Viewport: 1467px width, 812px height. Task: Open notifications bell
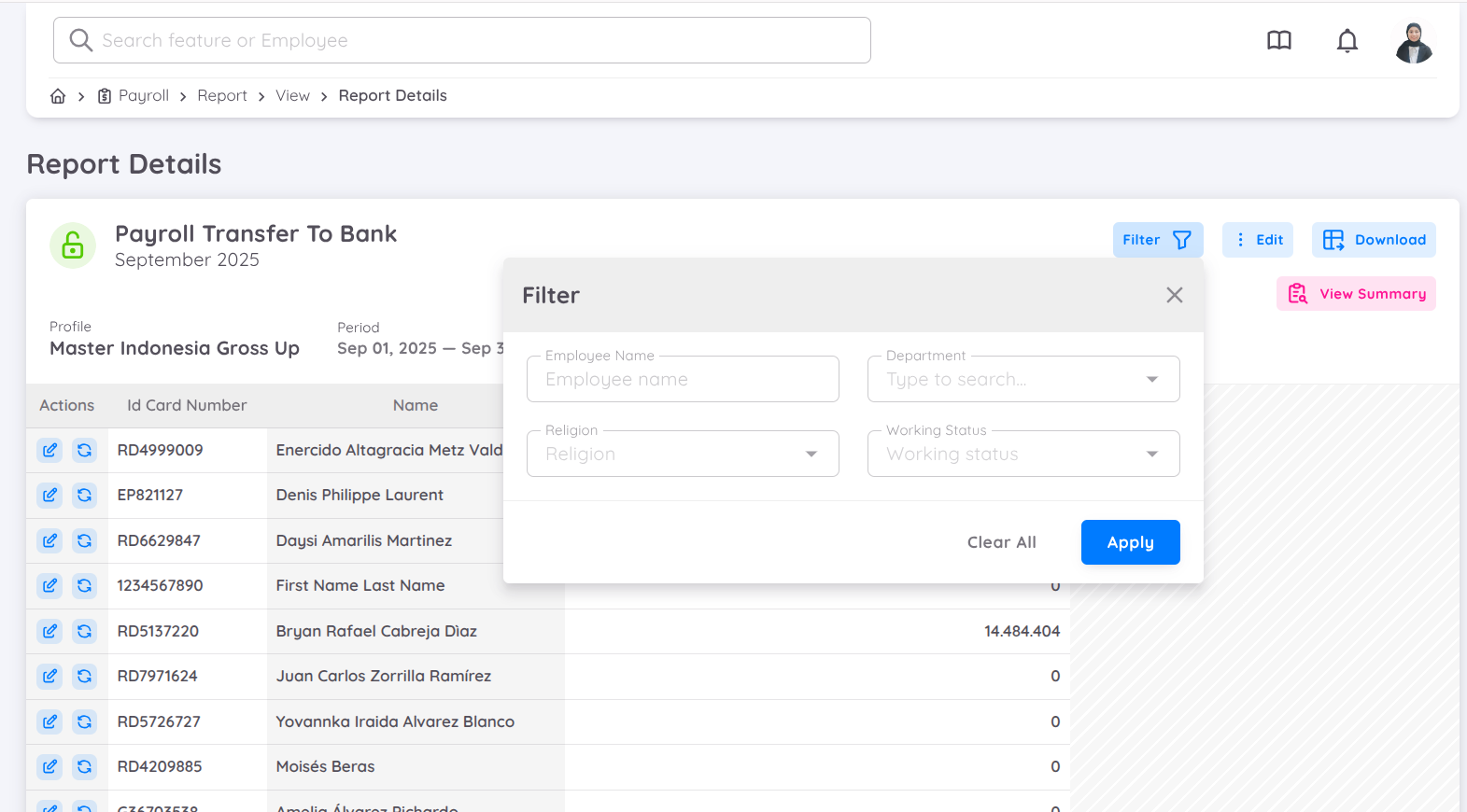(1347, 41)
